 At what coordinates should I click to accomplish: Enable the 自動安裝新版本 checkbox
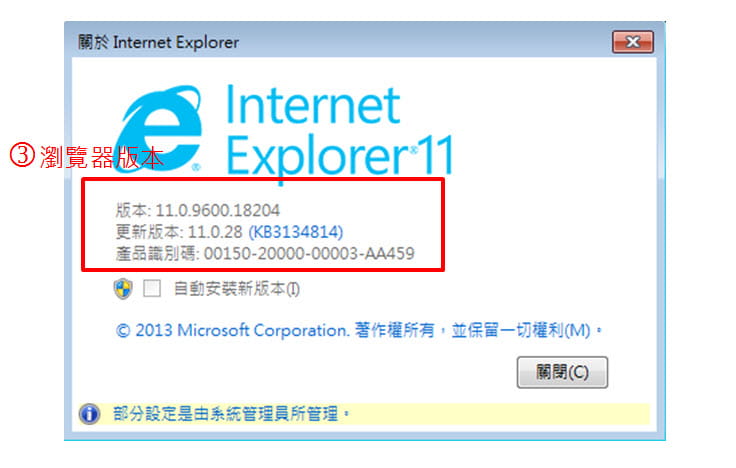point(152,288)
